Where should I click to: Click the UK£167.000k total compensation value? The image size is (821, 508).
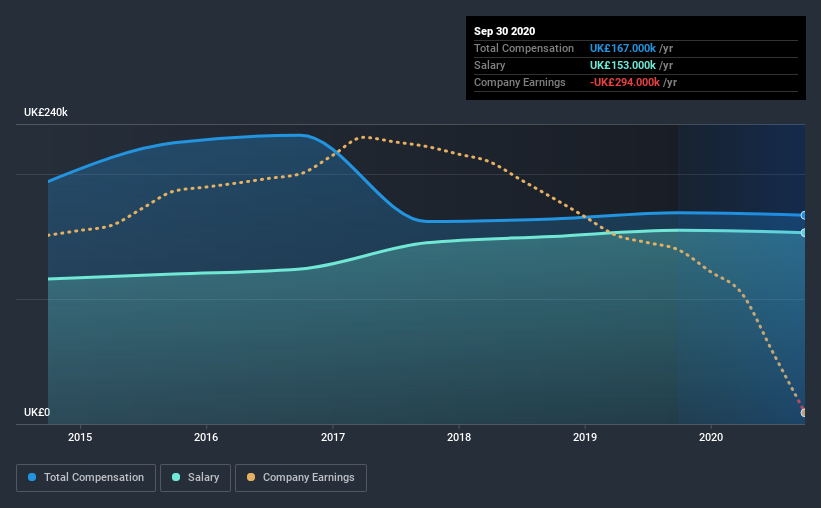point(623,48)
